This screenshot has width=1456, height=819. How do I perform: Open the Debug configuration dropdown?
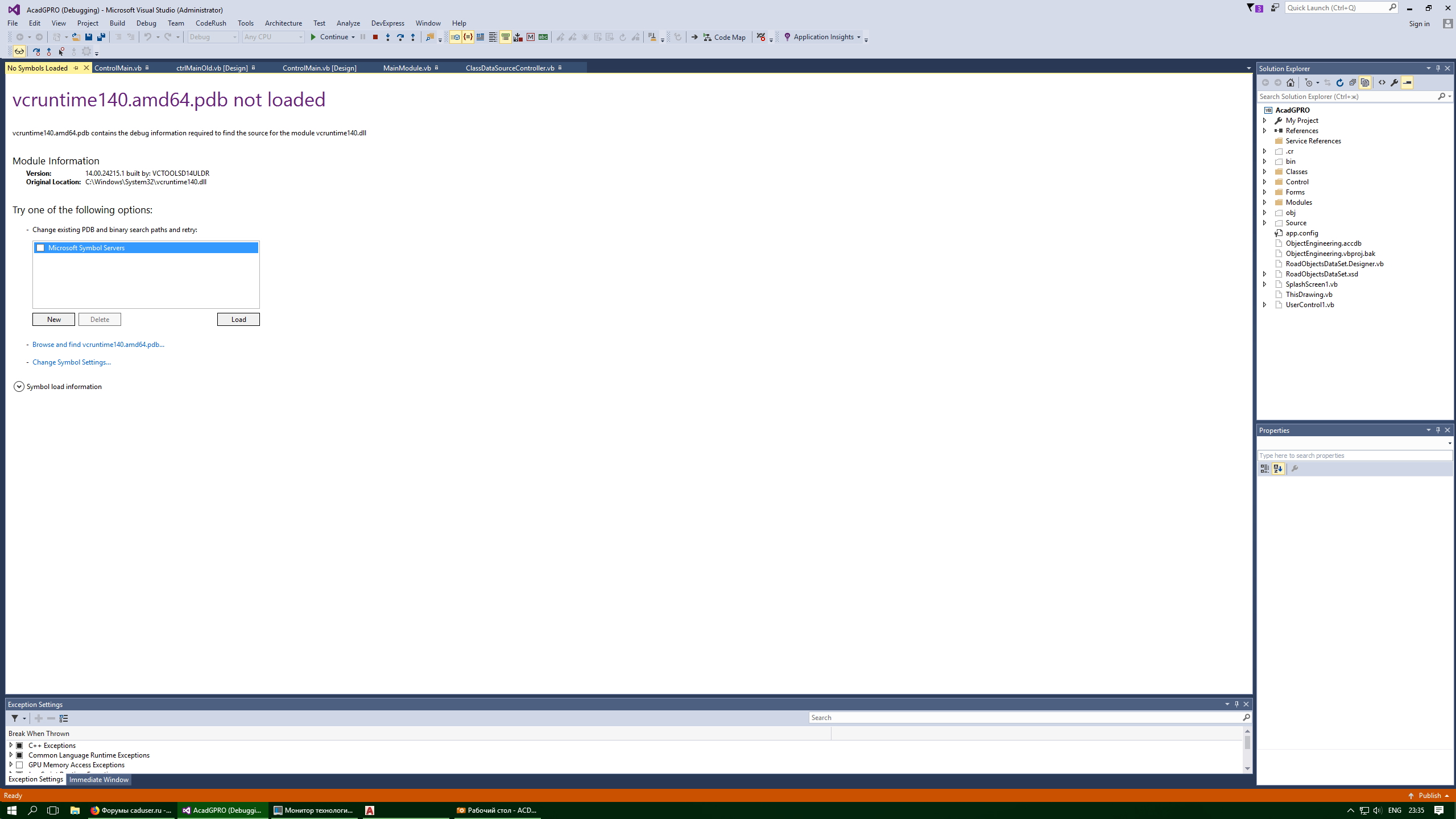coord(213,37)
